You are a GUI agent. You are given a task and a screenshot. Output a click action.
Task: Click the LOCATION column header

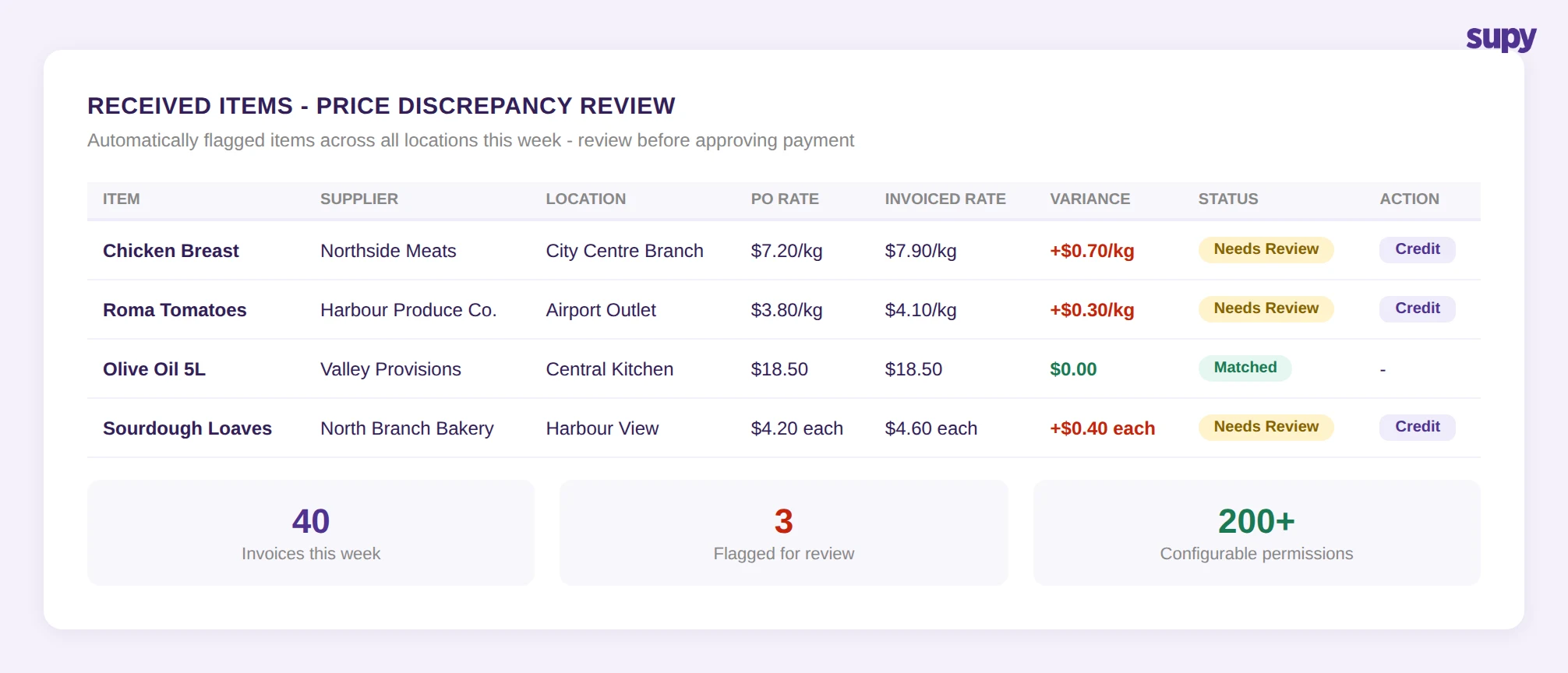(x=585, y=199)
